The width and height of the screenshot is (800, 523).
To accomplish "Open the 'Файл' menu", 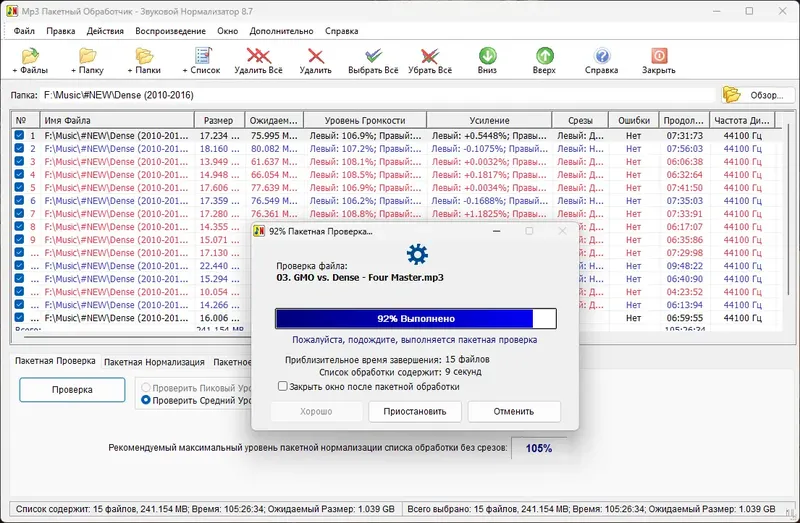I will coord(24,31).
